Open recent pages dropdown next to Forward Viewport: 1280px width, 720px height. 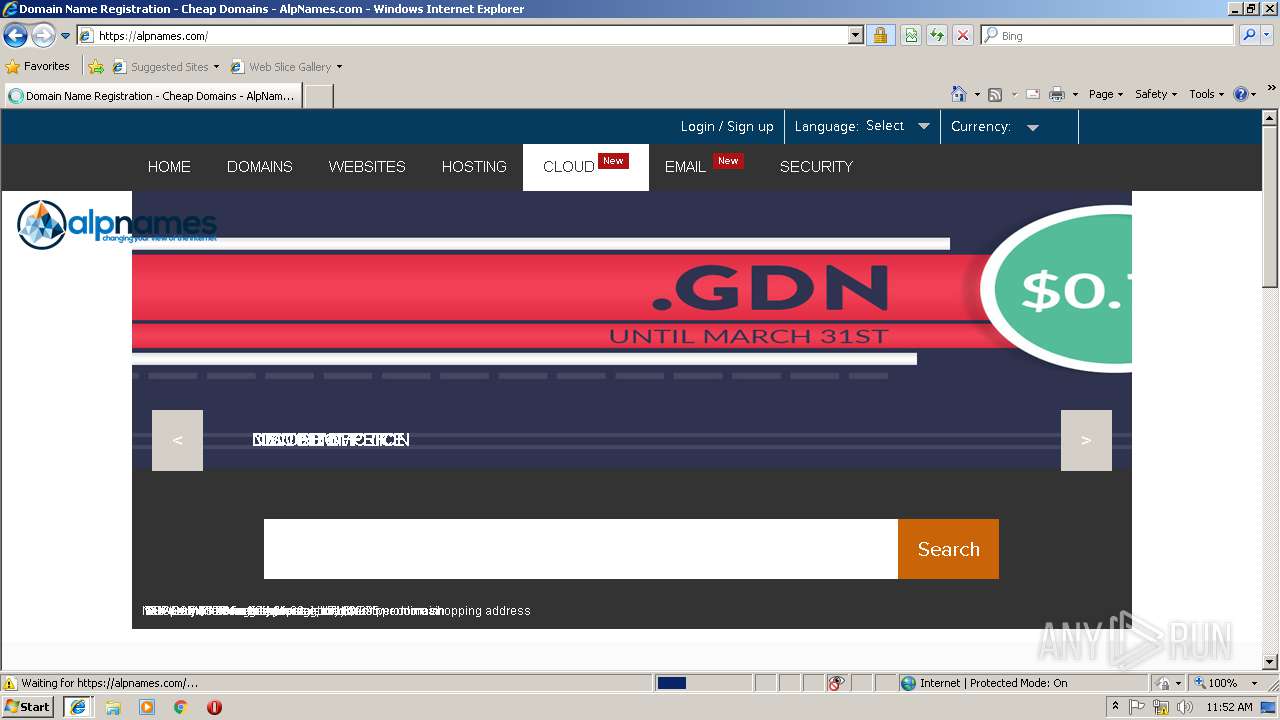pyautogui.click(x=66, y=36)
